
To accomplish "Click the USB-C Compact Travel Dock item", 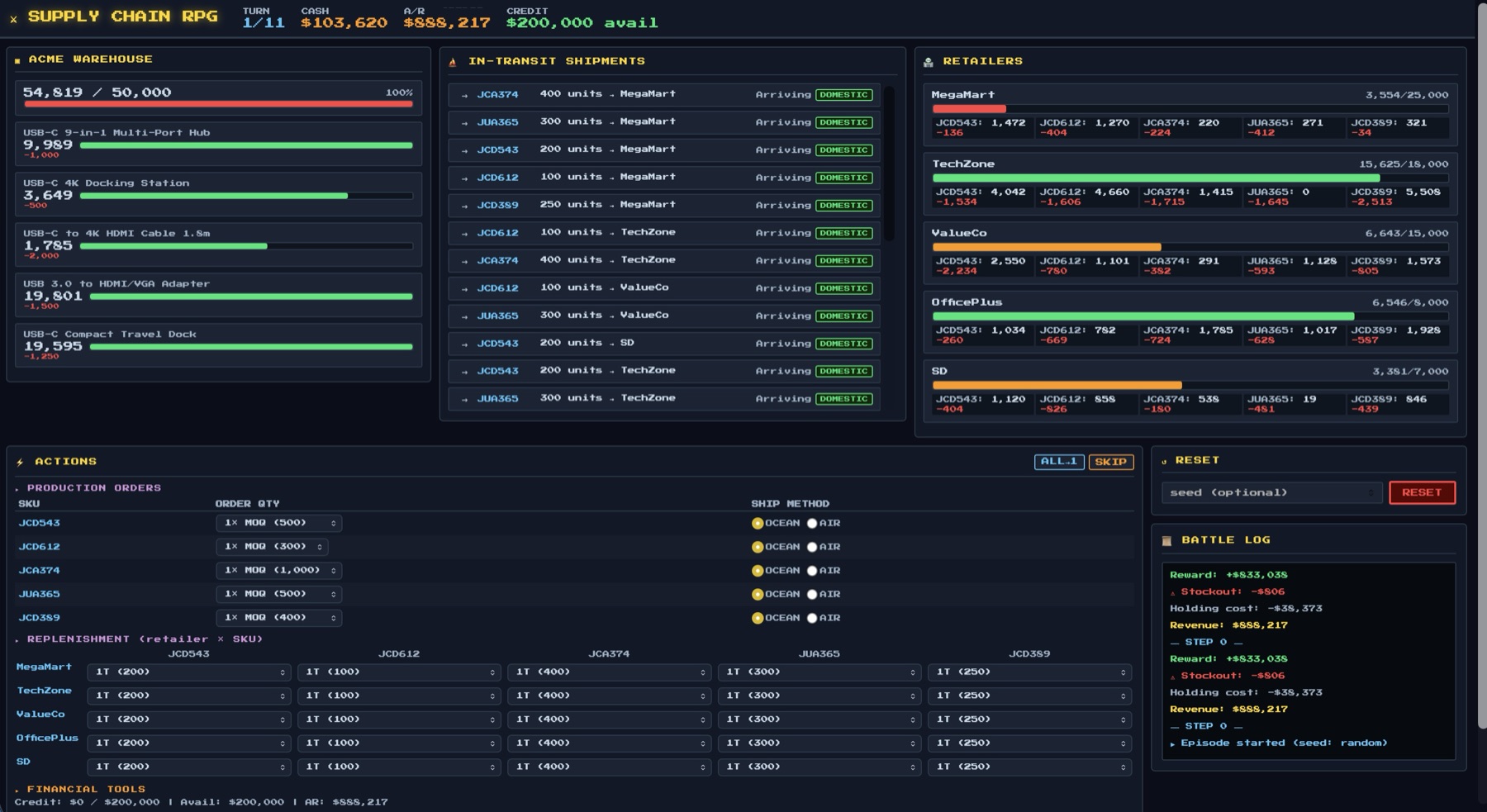I will click(218, 344).
